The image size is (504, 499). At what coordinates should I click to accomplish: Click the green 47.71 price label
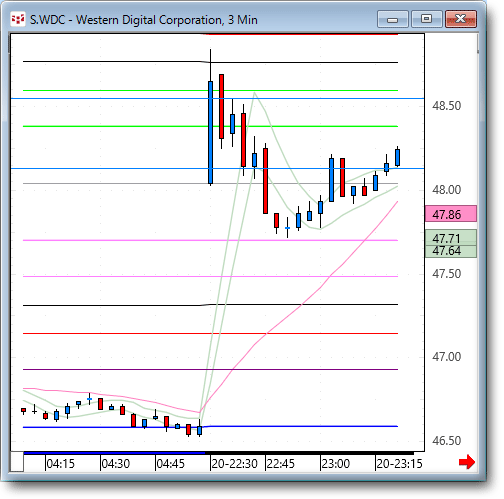(451, 238)
